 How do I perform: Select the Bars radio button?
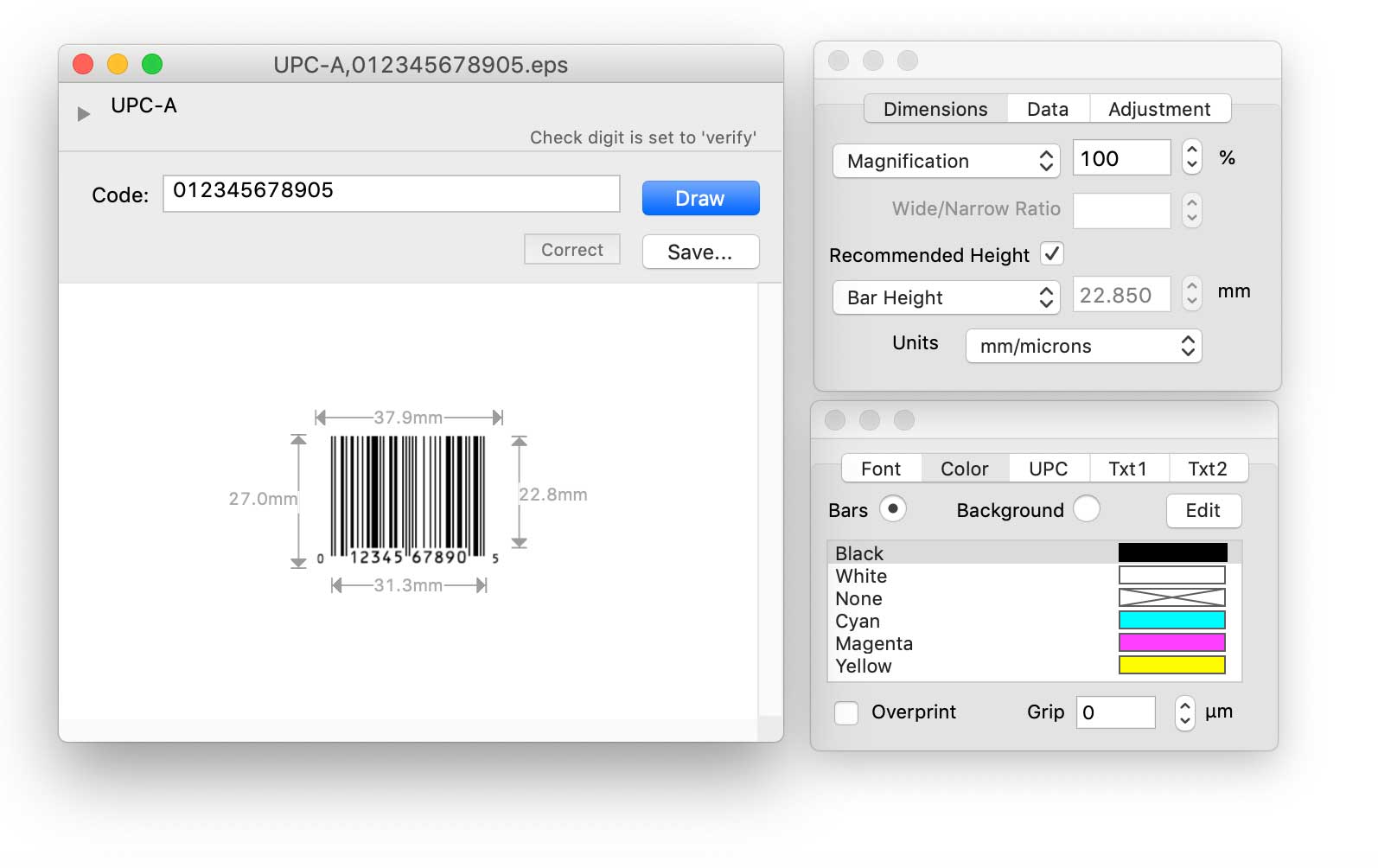[893, 509]
